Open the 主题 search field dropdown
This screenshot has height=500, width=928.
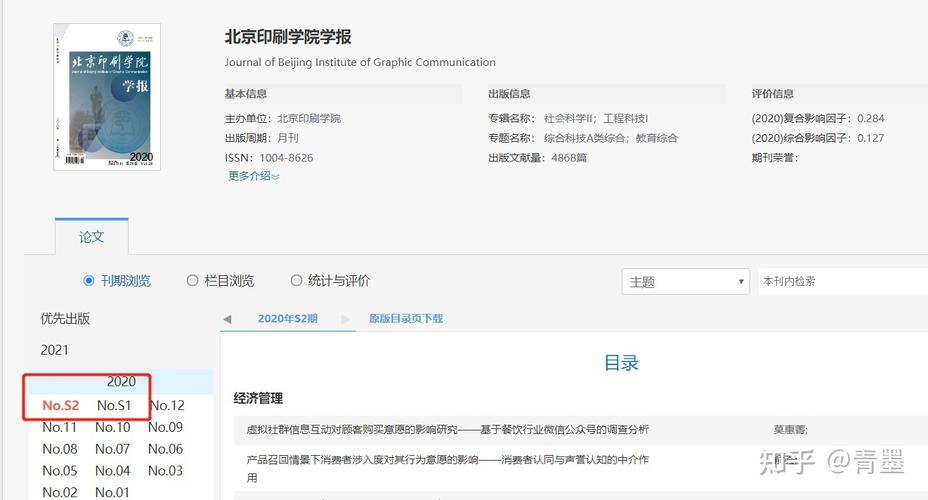(x=685, y=282)
